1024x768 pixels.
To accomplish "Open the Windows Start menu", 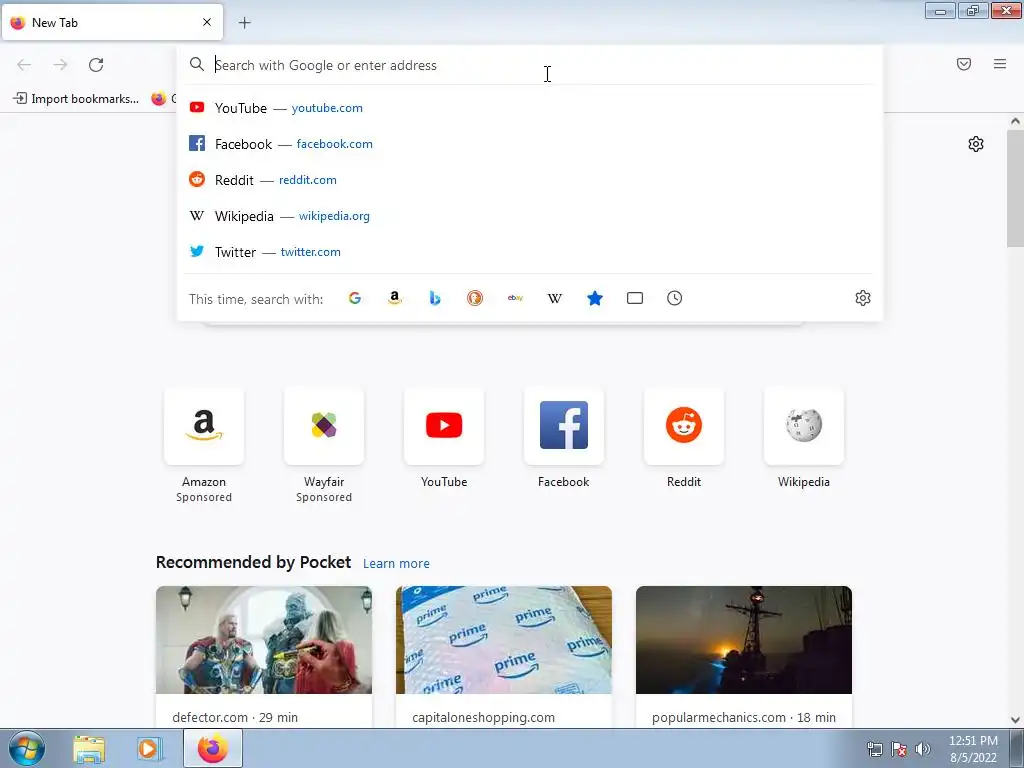I will pyautogui.click(x=27, y=748).
